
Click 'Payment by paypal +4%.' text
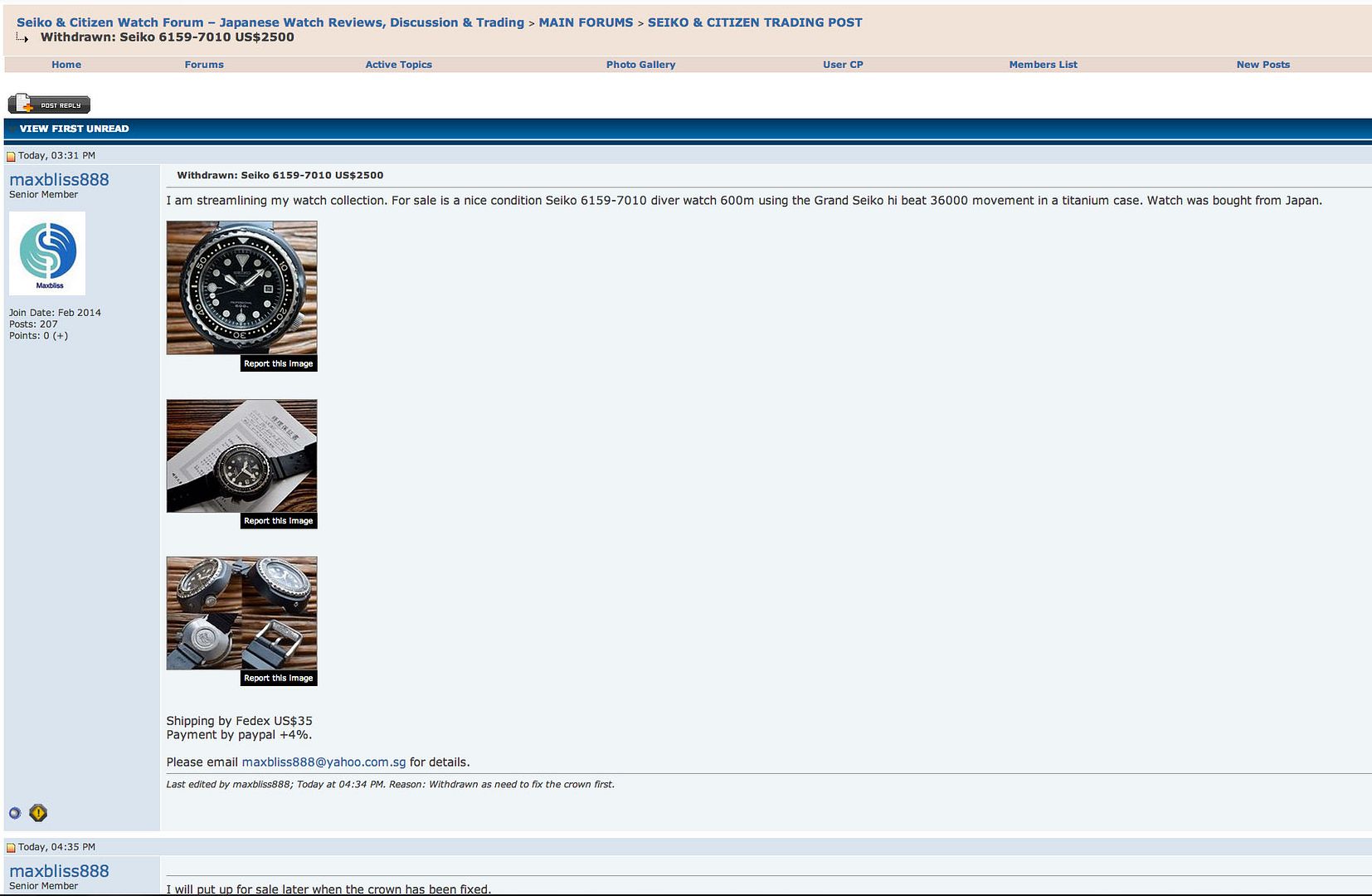click(x=239, y=734)
